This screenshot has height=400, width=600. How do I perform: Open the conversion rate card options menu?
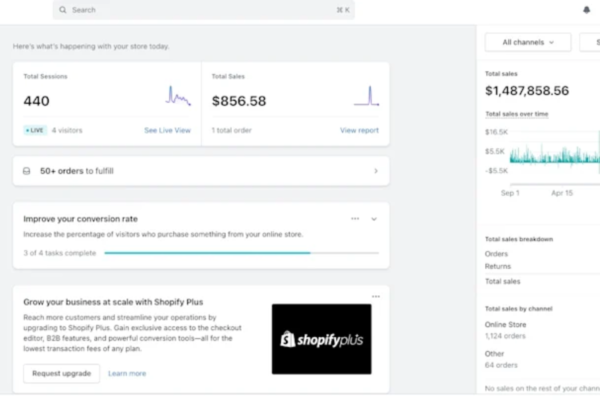[x=355, y=219]
